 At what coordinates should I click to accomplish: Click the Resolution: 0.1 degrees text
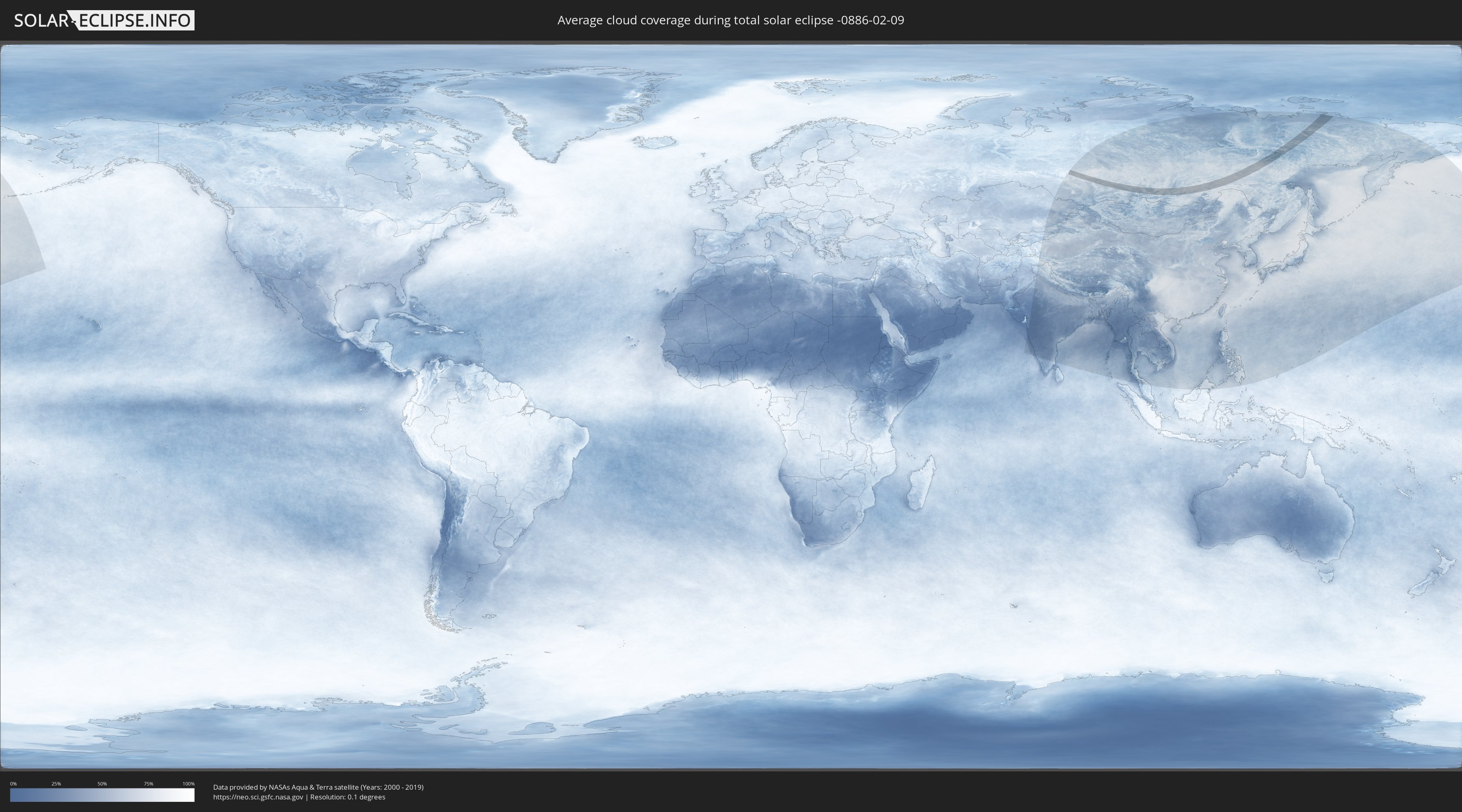(x=347, y=797)
